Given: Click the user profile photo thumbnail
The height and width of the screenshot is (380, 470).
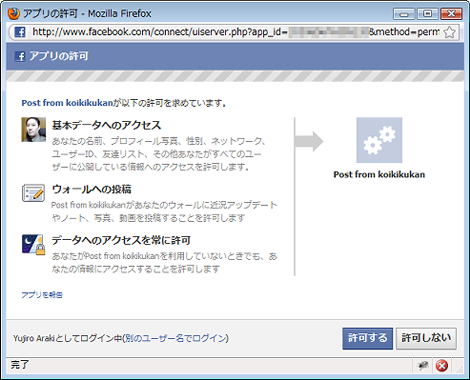Looking at the screenshot, I should coord(34,129).
